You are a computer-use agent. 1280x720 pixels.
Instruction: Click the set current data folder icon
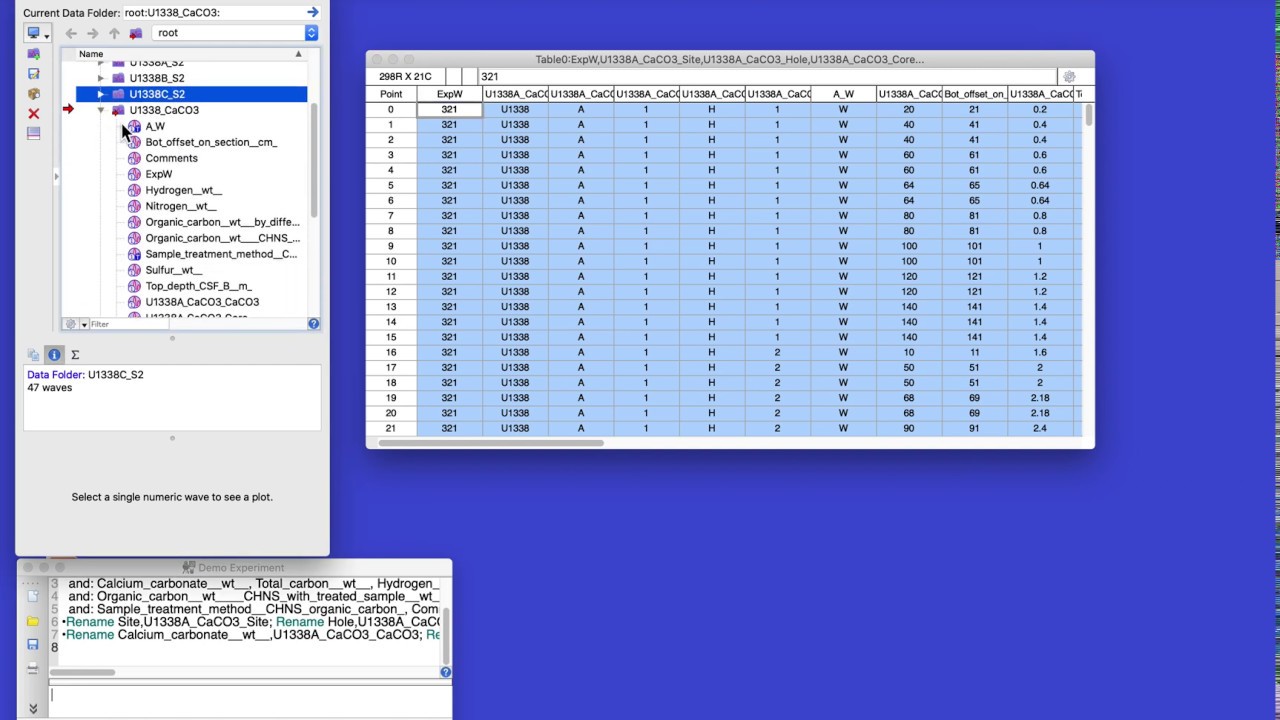136,33
